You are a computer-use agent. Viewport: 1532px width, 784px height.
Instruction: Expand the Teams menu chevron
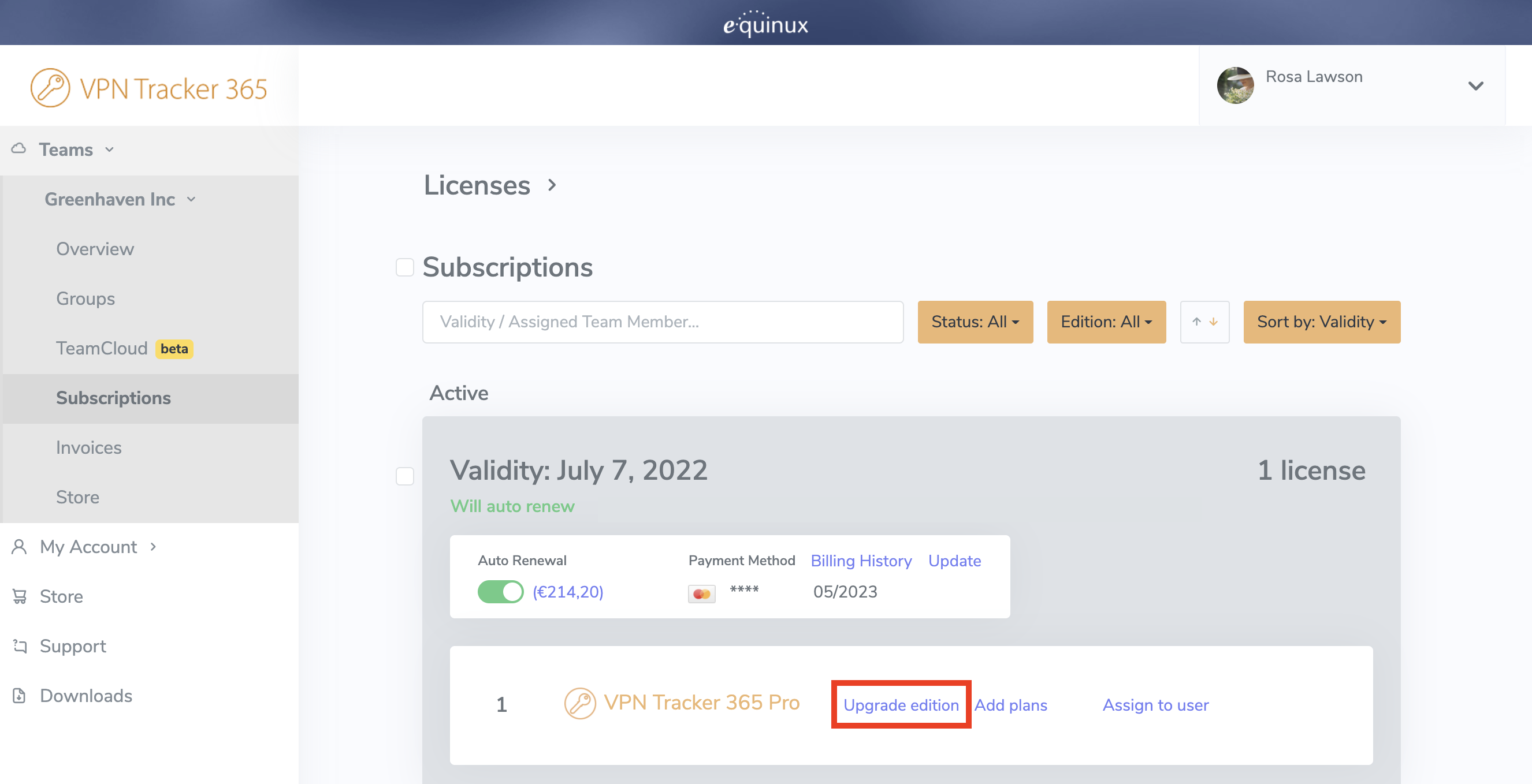coord(109,149)
